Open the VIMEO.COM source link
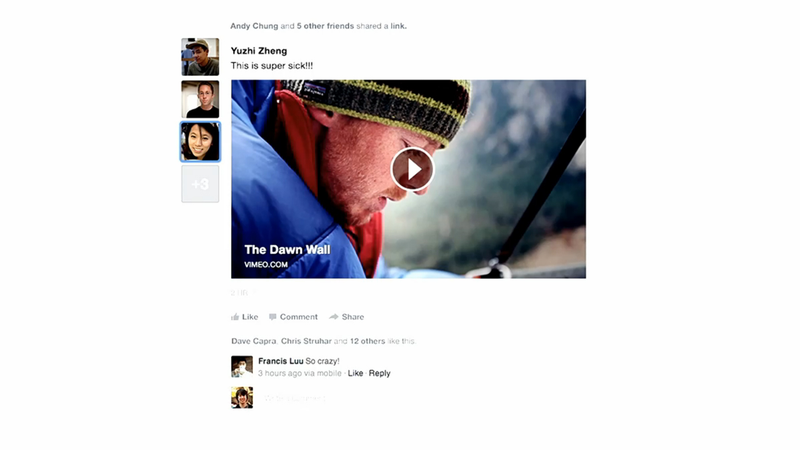This screenshot has width=800, height=450. click(266, 264)
